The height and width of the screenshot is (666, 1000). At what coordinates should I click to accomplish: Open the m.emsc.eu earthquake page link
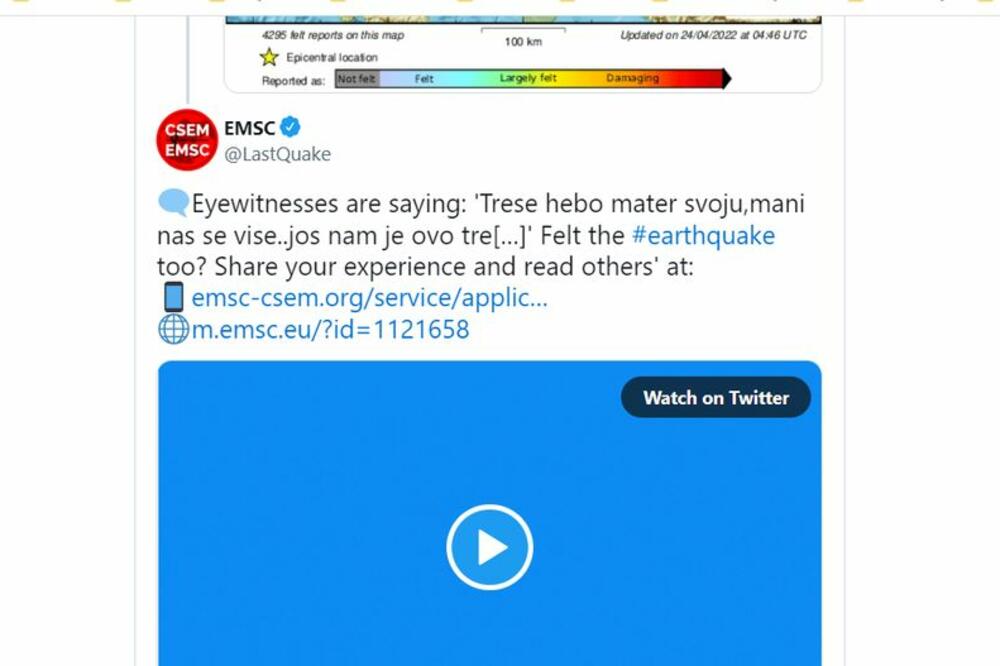(328, 329)
